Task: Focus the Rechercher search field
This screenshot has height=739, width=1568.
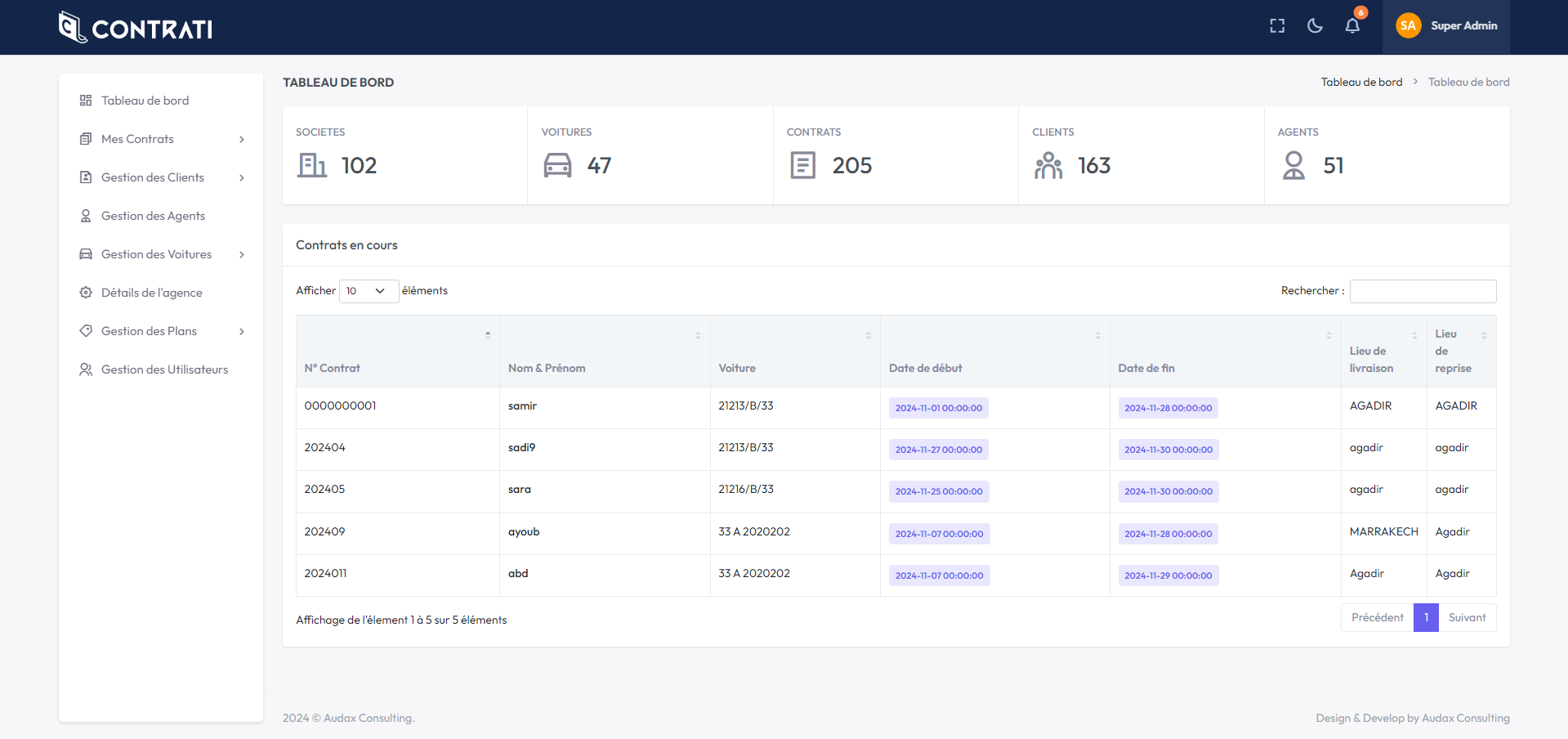Action: [1423, 291]
